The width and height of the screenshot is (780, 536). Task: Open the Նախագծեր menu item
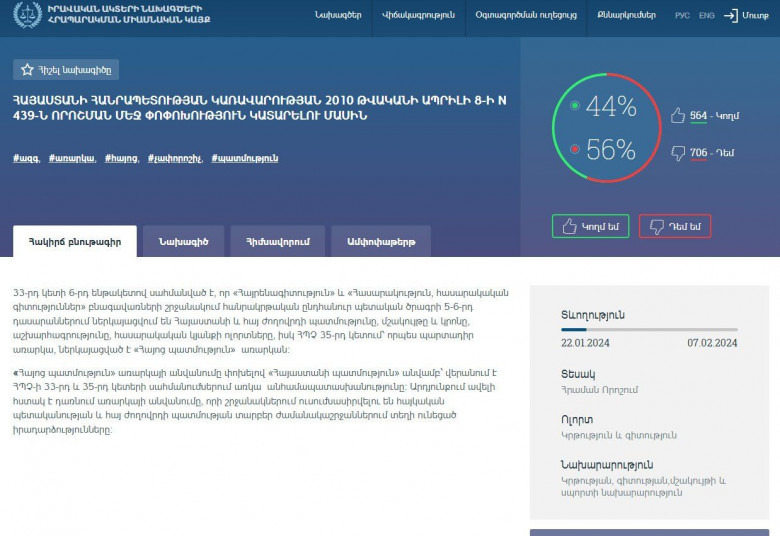[337, 16]
